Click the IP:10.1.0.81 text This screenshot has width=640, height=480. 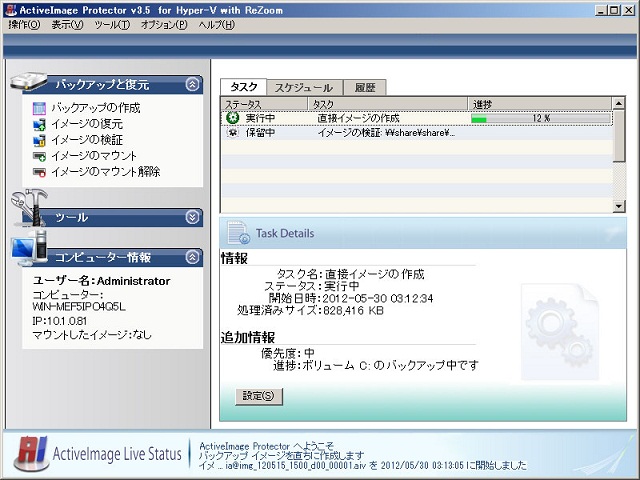(60, 321)
